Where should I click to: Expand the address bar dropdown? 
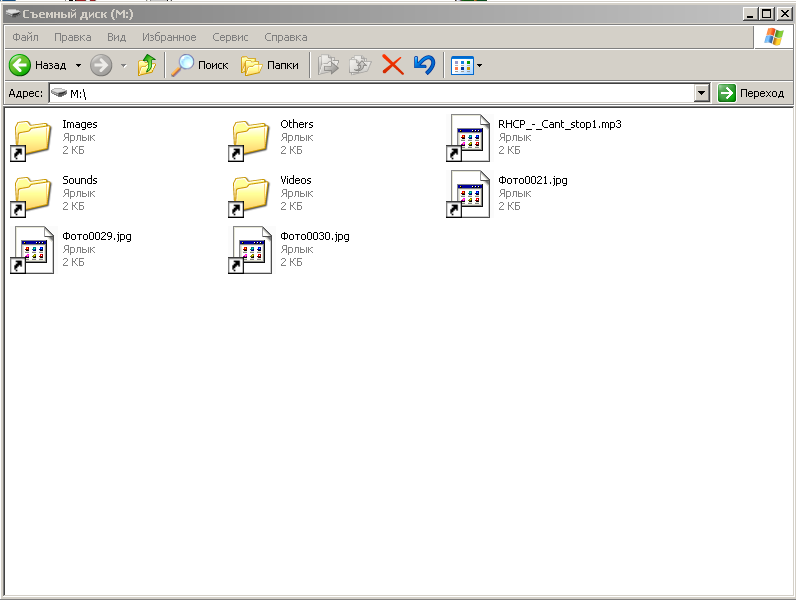[702, 93]
